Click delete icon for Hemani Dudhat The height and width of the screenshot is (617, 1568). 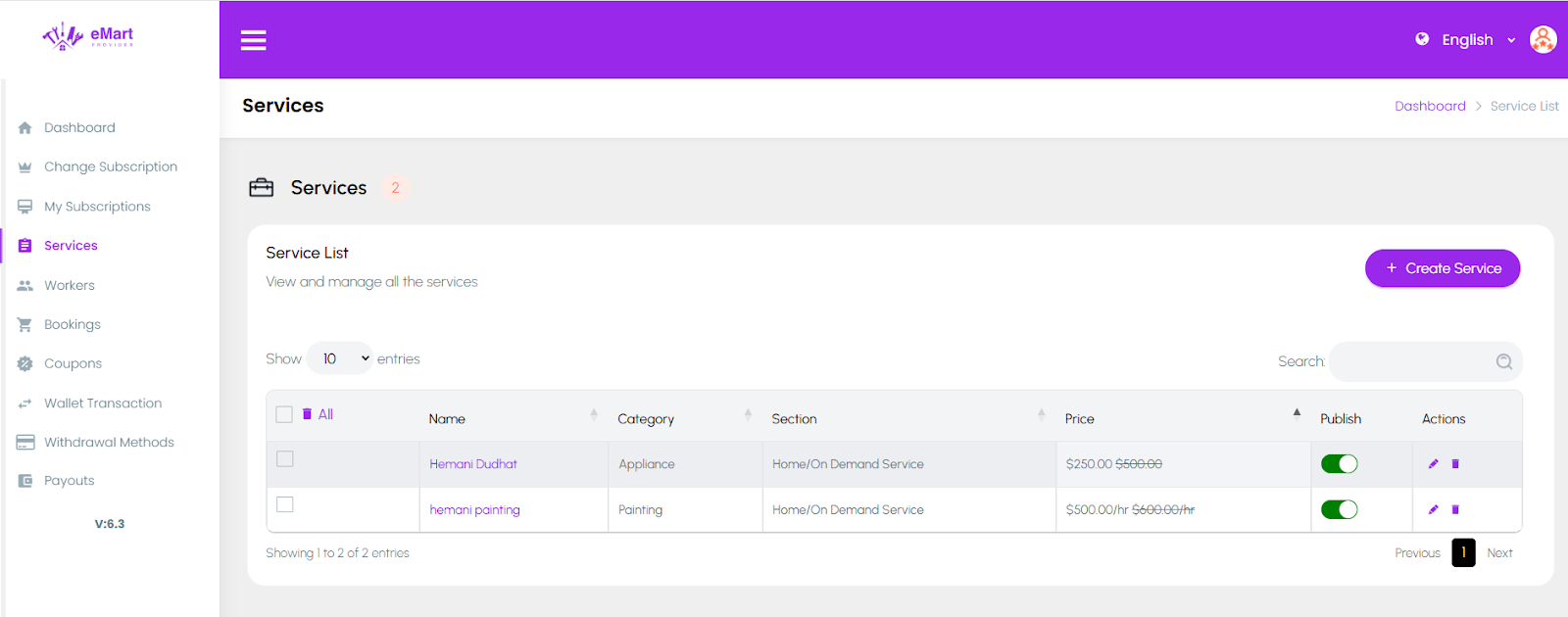[x=1455, y=464]
